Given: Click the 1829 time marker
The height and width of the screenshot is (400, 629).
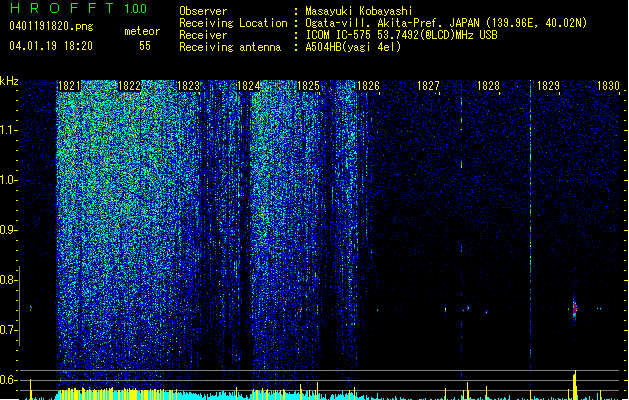Looking at the screenshot, I should pos(548,86).
